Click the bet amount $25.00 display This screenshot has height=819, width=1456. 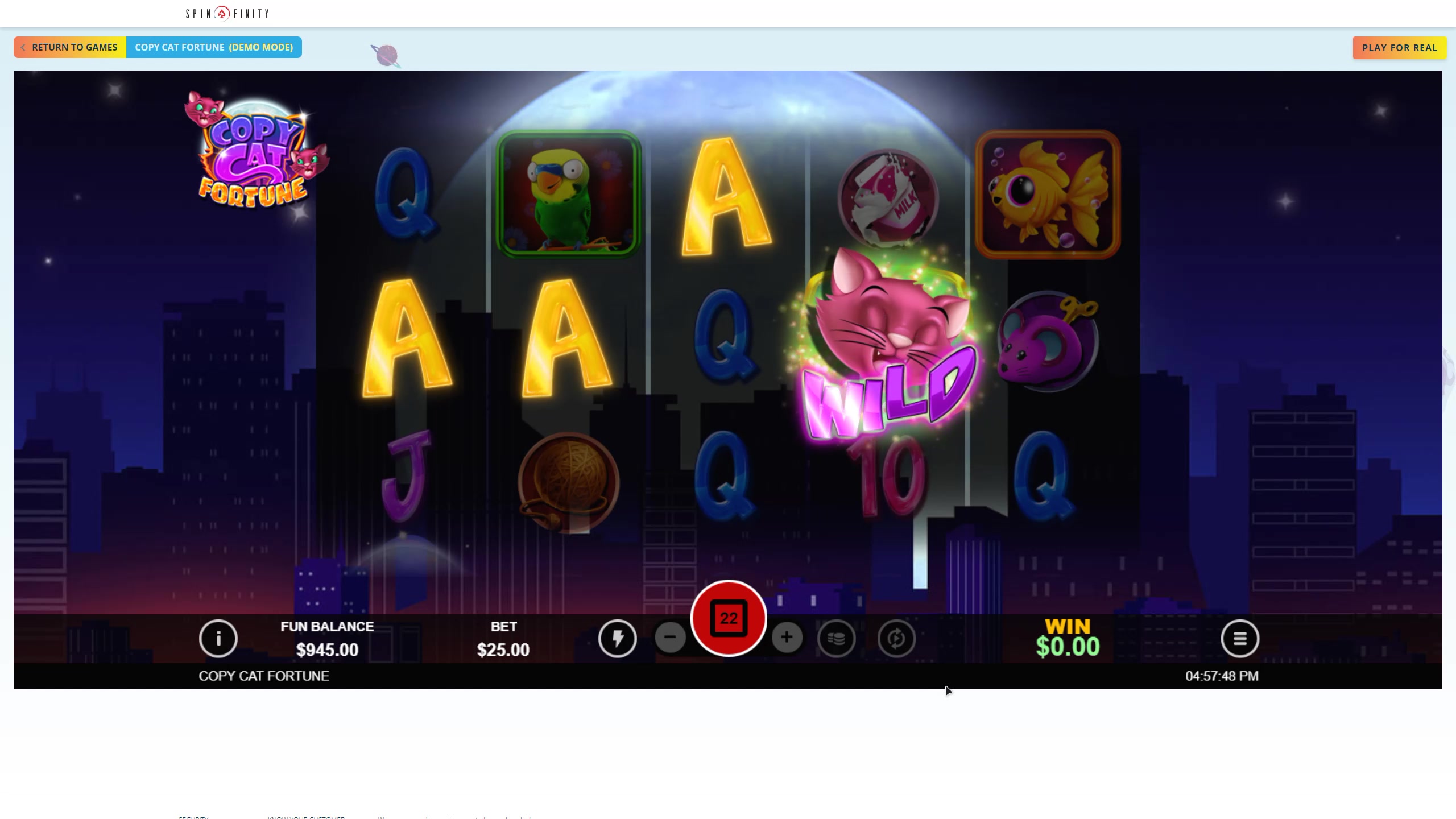(503, 650)
